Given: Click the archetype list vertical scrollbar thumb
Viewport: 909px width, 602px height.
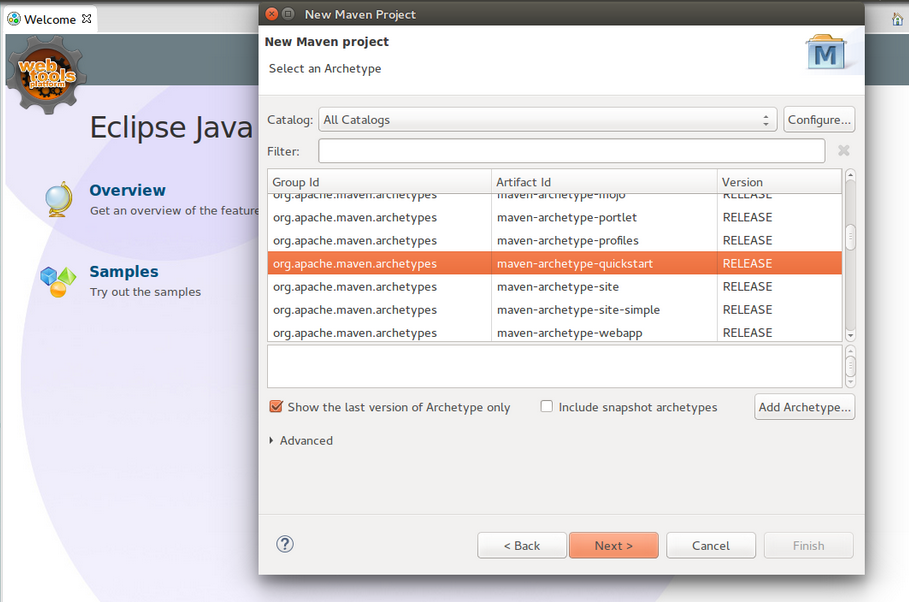Looking at the screenshot, I should click(850, 237).
